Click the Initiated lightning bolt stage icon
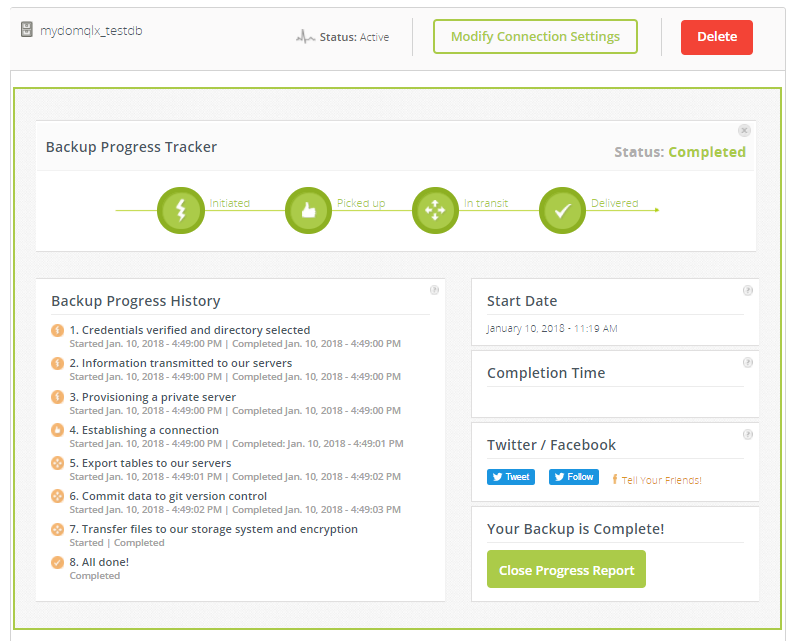 (x=181, y=210)
